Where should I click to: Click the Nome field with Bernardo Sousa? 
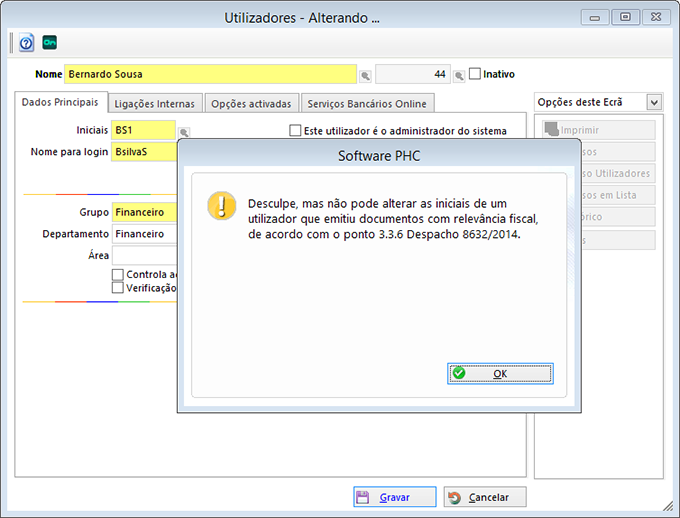coord(210,74)
